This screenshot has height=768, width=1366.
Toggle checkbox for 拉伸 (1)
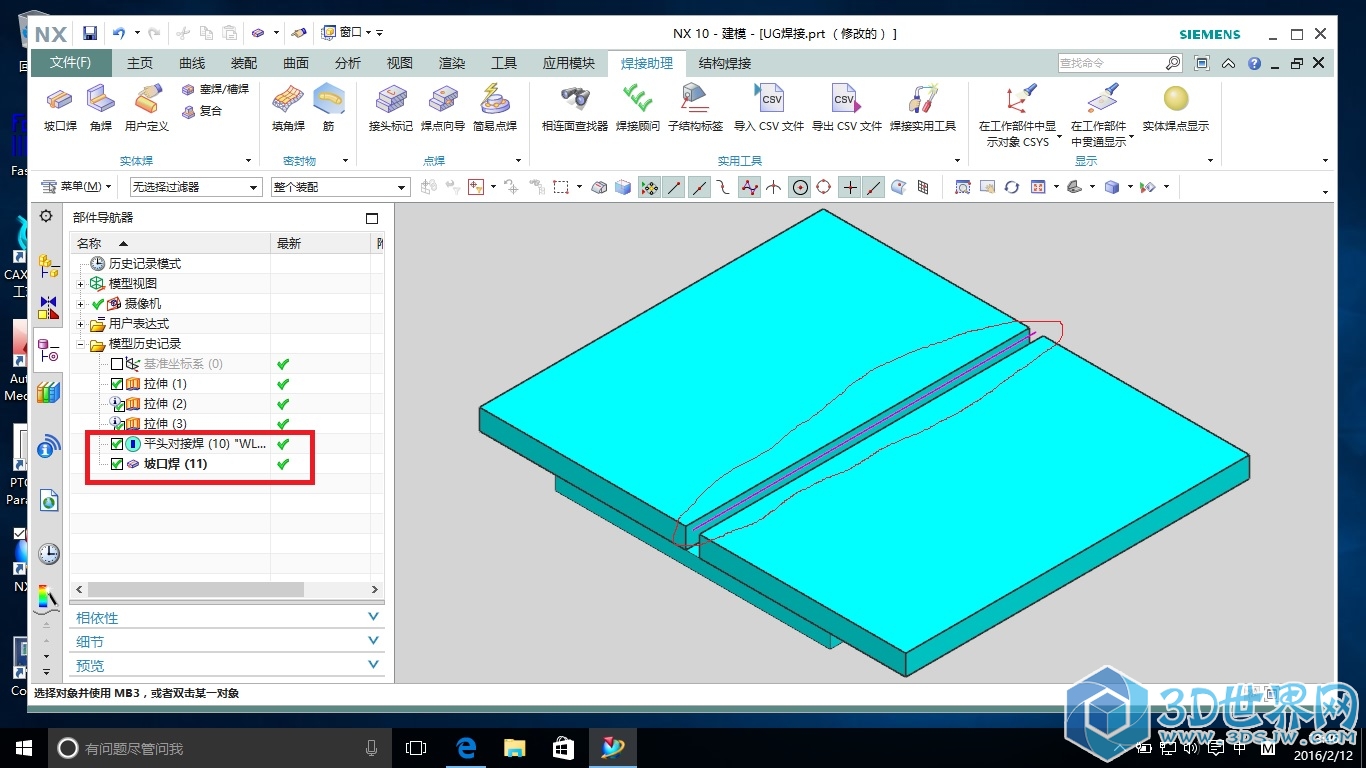117,384
